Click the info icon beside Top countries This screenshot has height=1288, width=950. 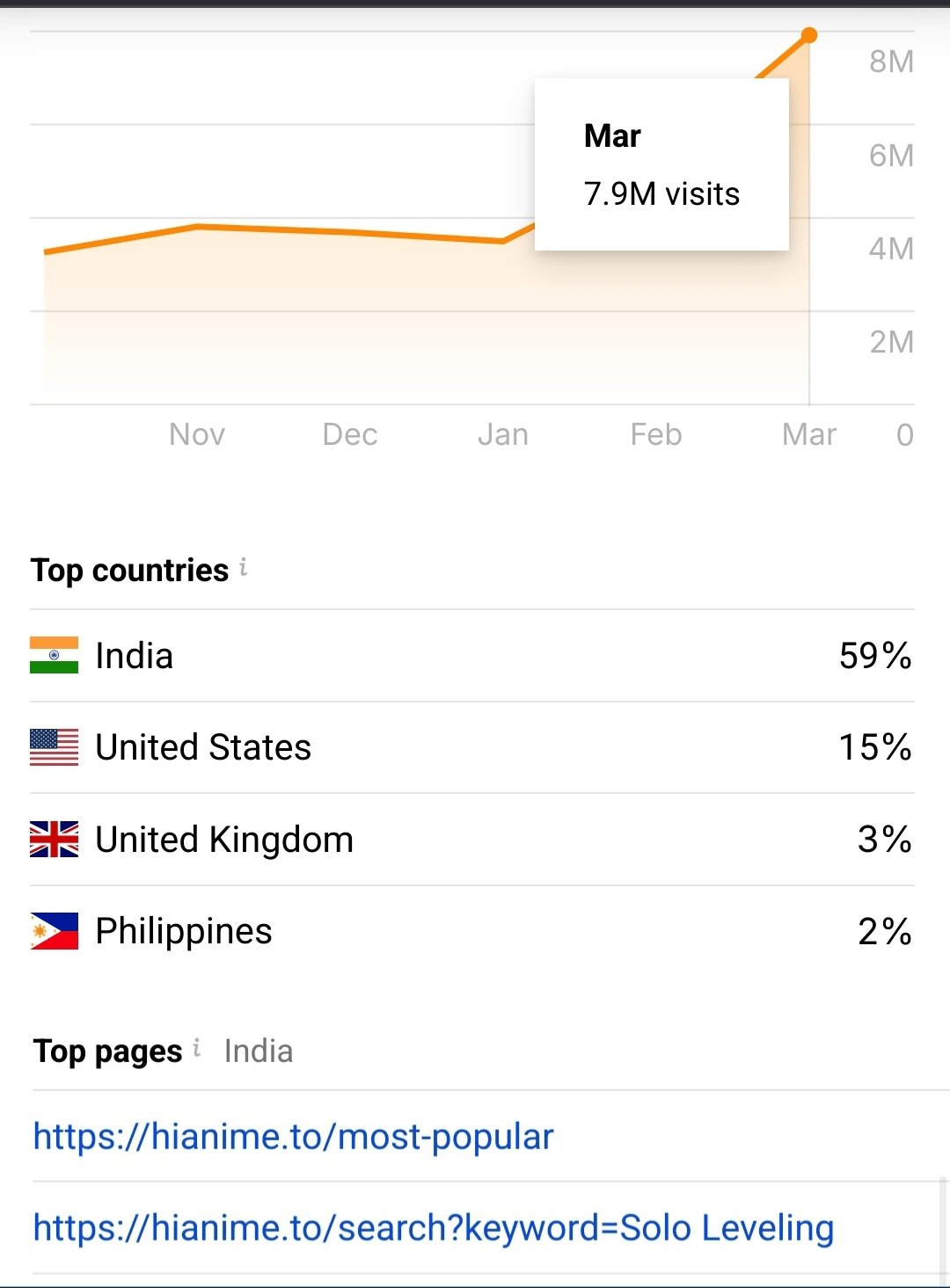pyautogui.click(x=244, y=568)
